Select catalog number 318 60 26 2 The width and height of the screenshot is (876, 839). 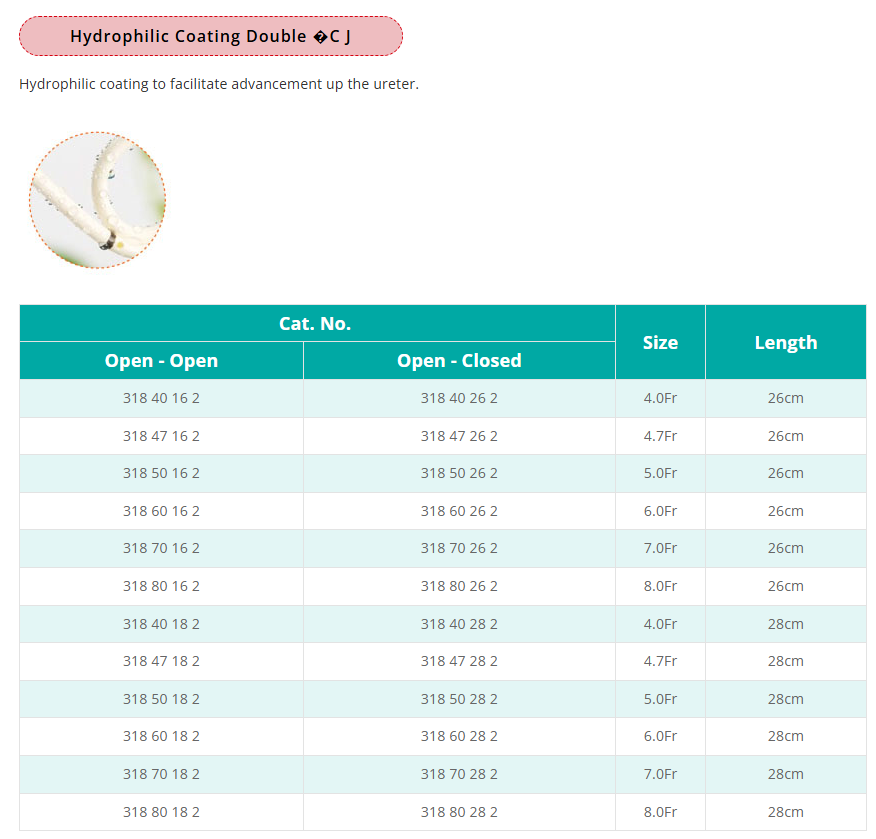pyautogui.click(x=459, y=511)
